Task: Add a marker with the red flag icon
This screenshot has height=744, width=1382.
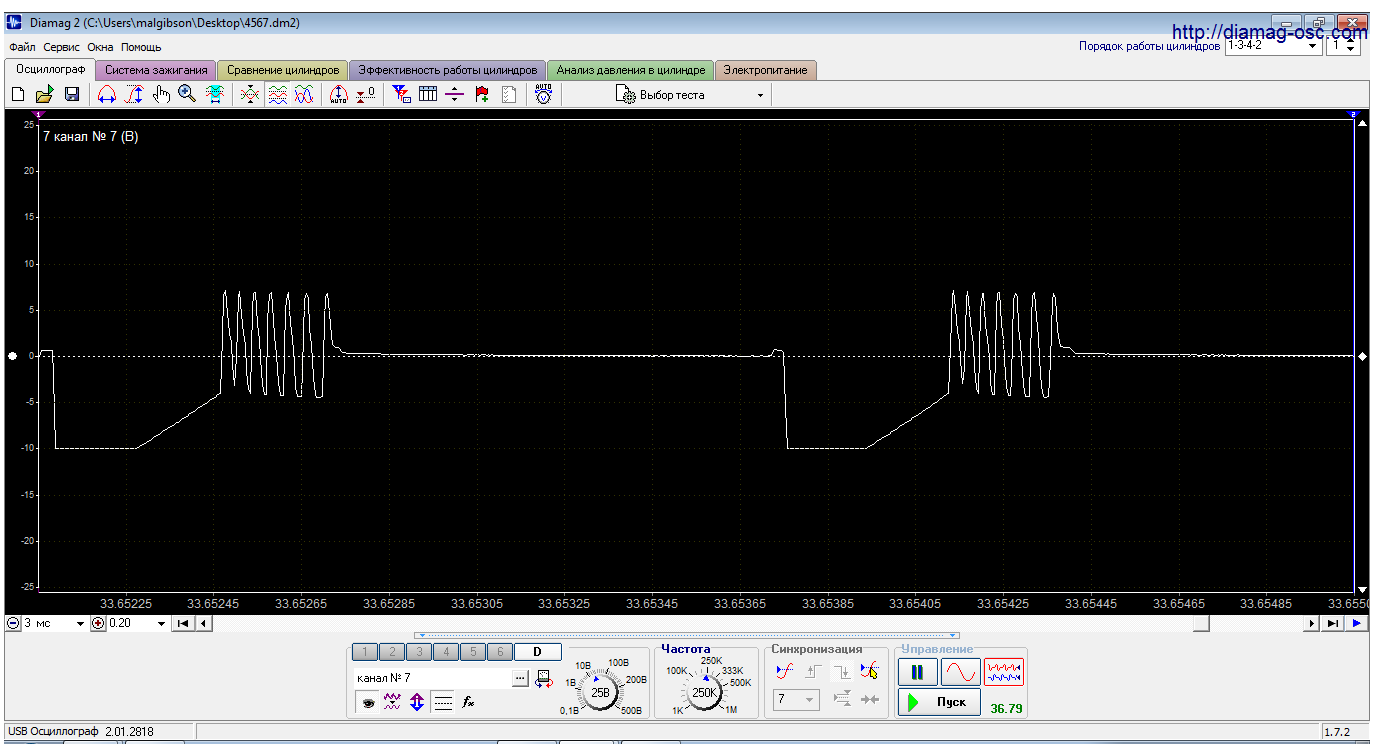Action: (482, 94)
